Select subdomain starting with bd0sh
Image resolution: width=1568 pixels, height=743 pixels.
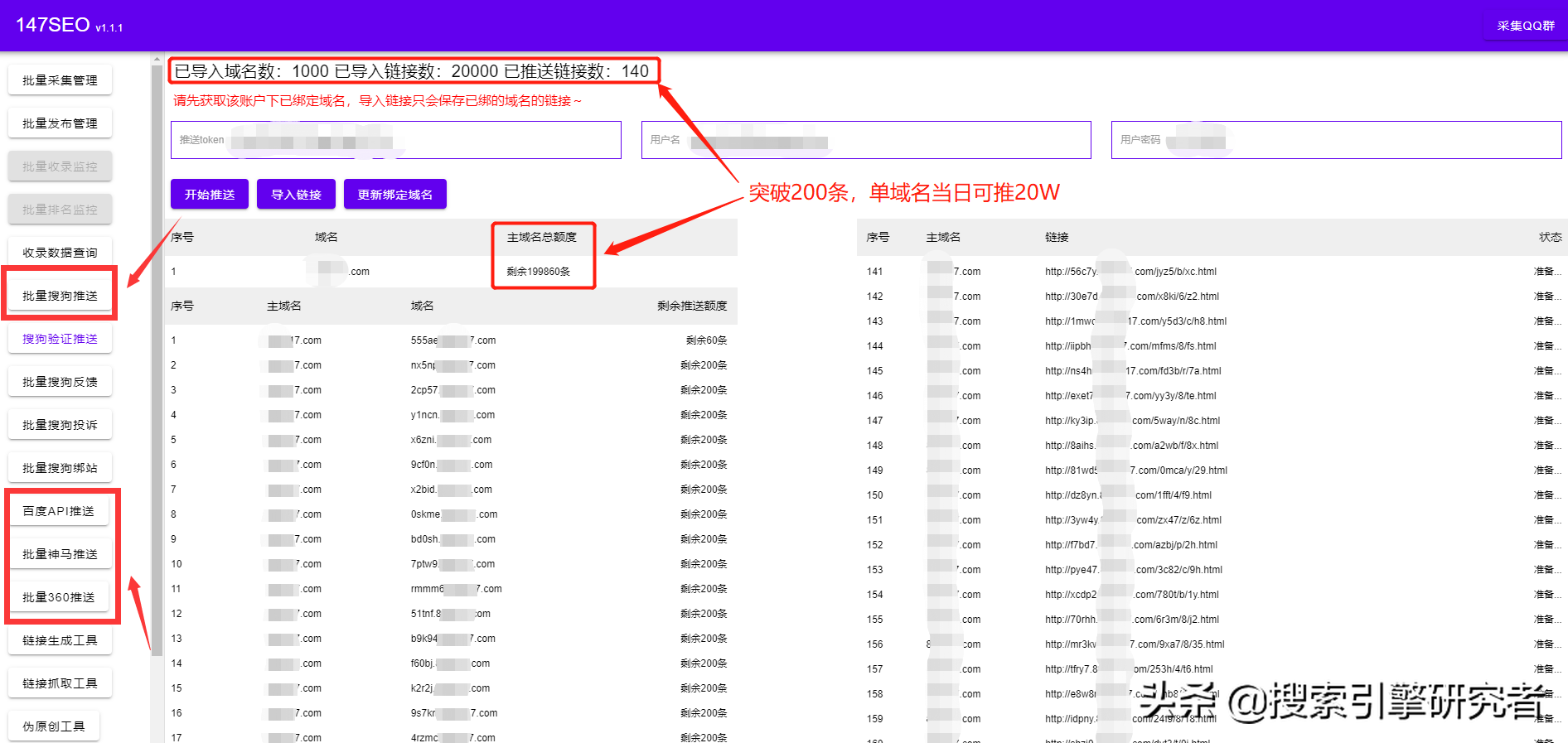pos(453,539)
